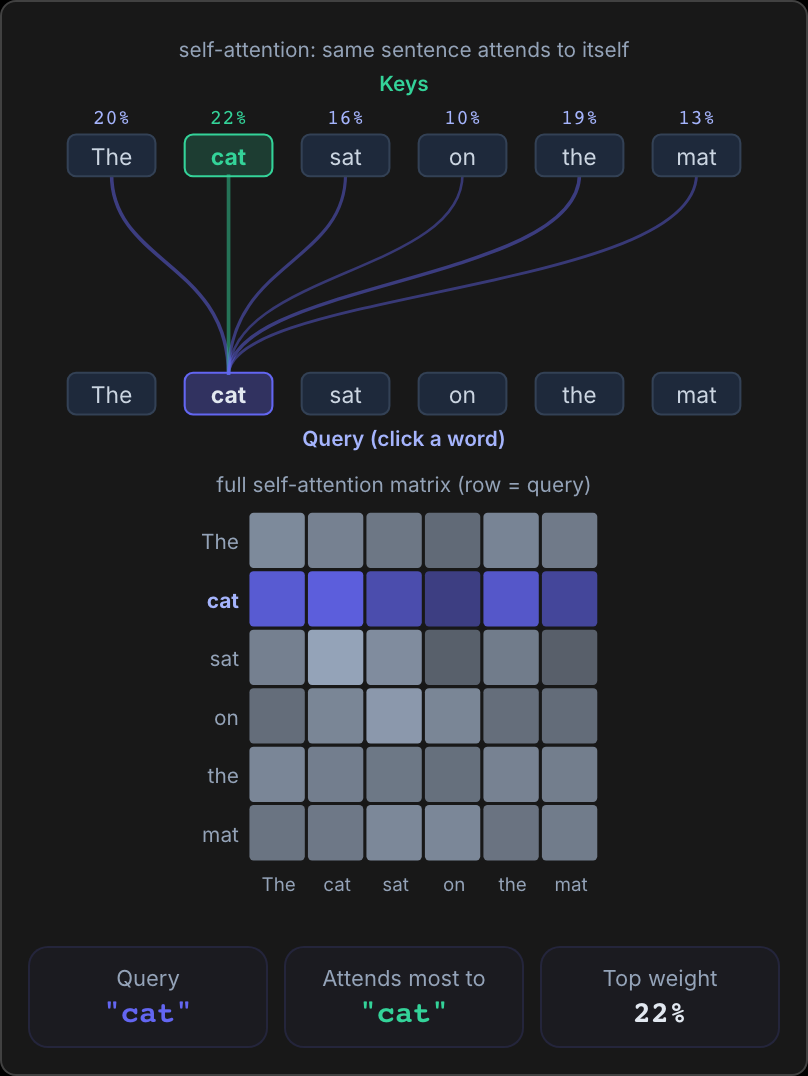Click matrix cell row sat, column on

[452, 657]
